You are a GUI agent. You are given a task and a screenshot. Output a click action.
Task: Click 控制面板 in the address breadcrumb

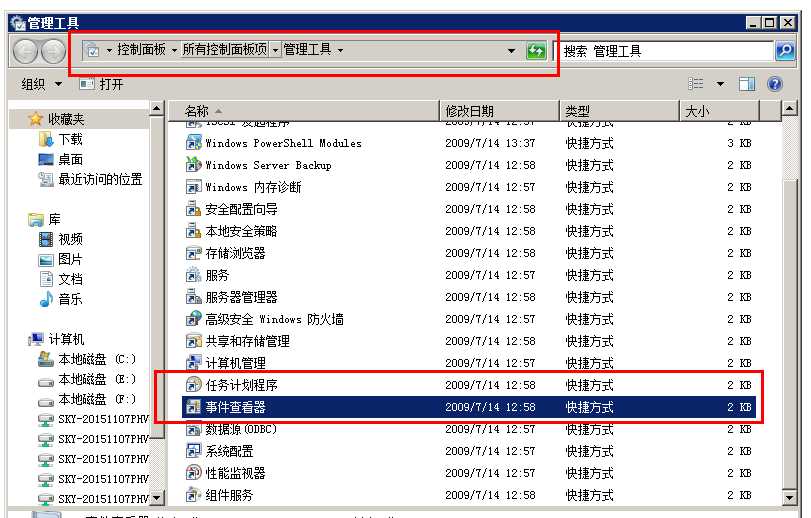click(x=141, y=50)
